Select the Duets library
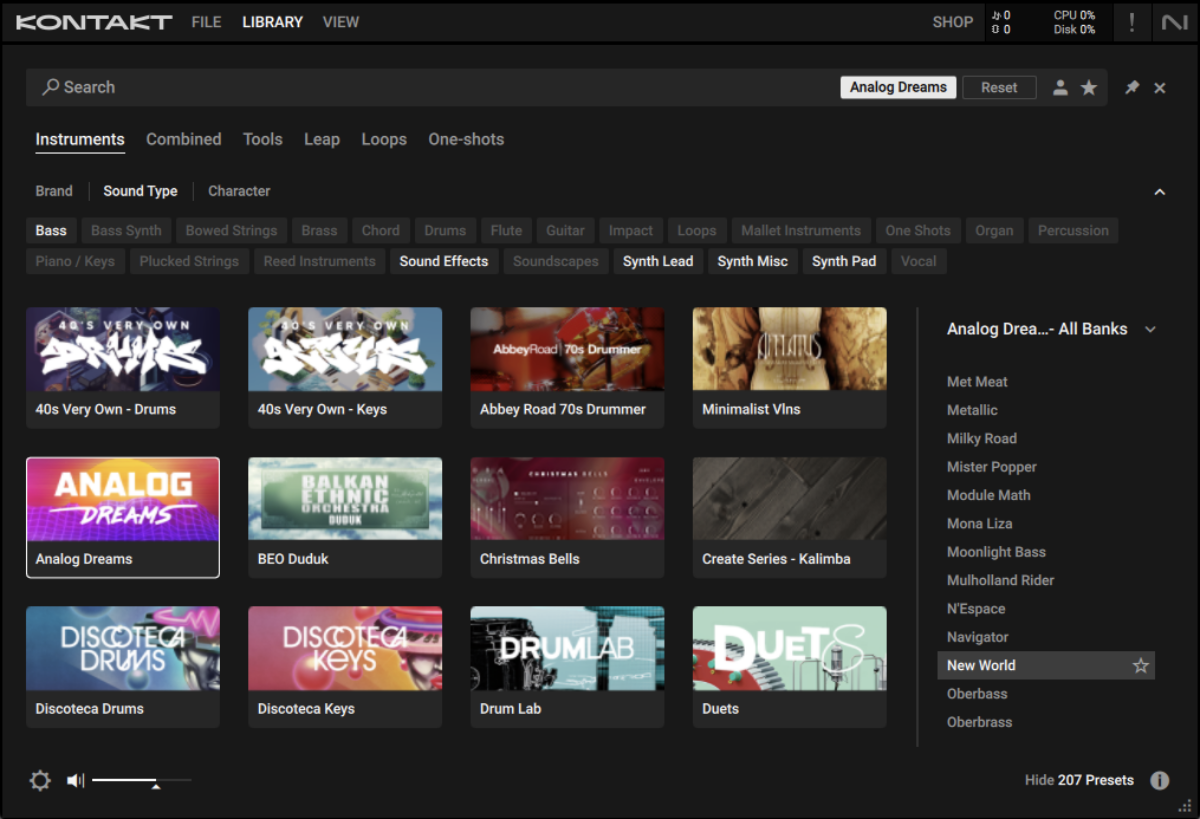This screenshot has height=819, width=1200. pos(789,667)
